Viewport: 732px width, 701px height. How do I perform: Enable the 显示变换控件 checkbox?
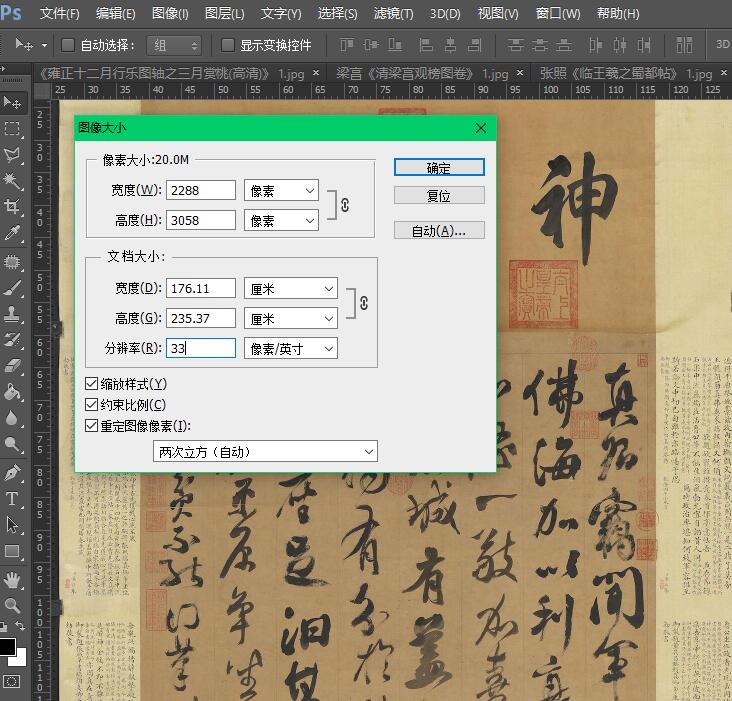[x=228, y=45]
